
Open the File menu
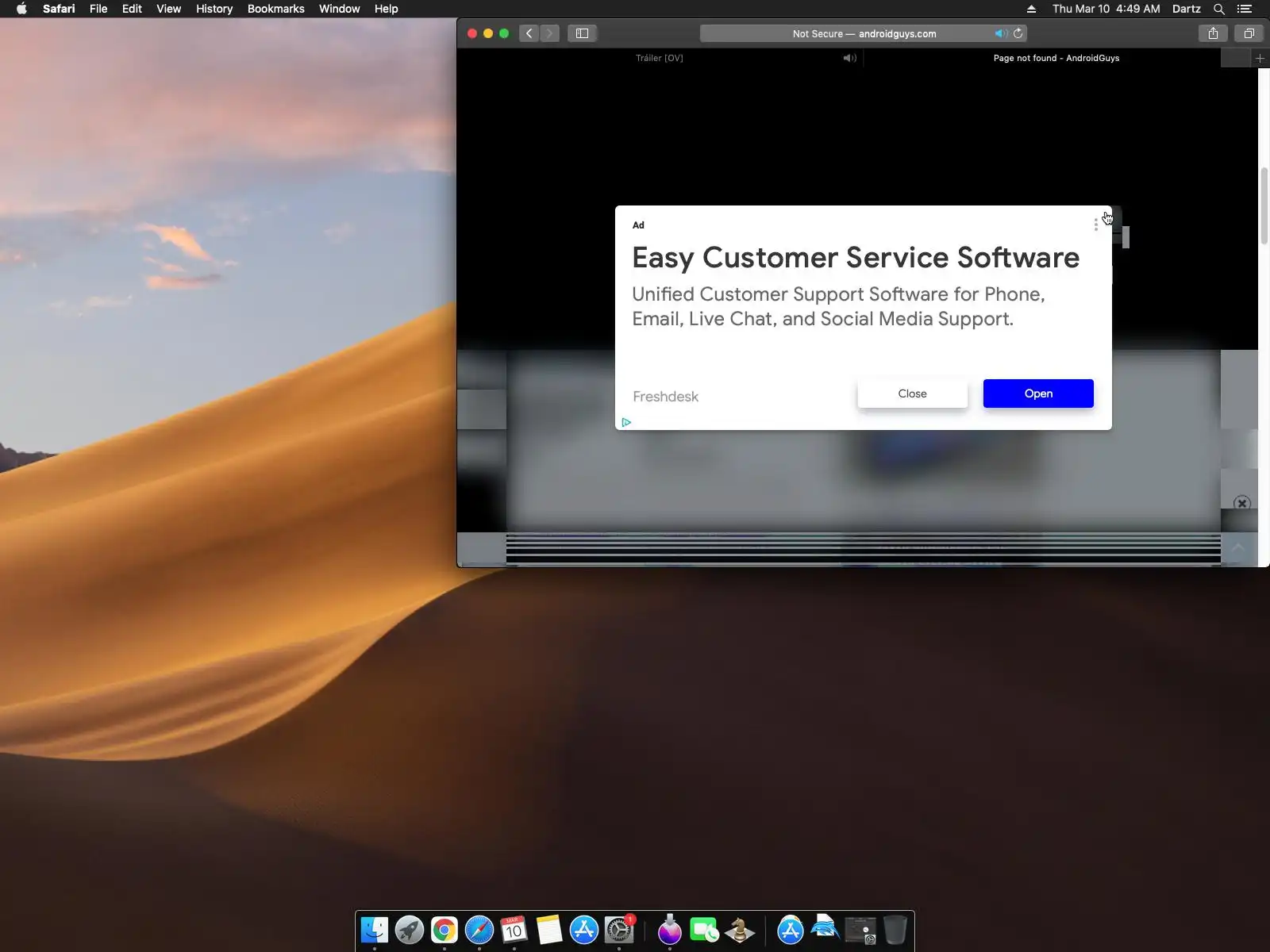[x=98, y=9]
